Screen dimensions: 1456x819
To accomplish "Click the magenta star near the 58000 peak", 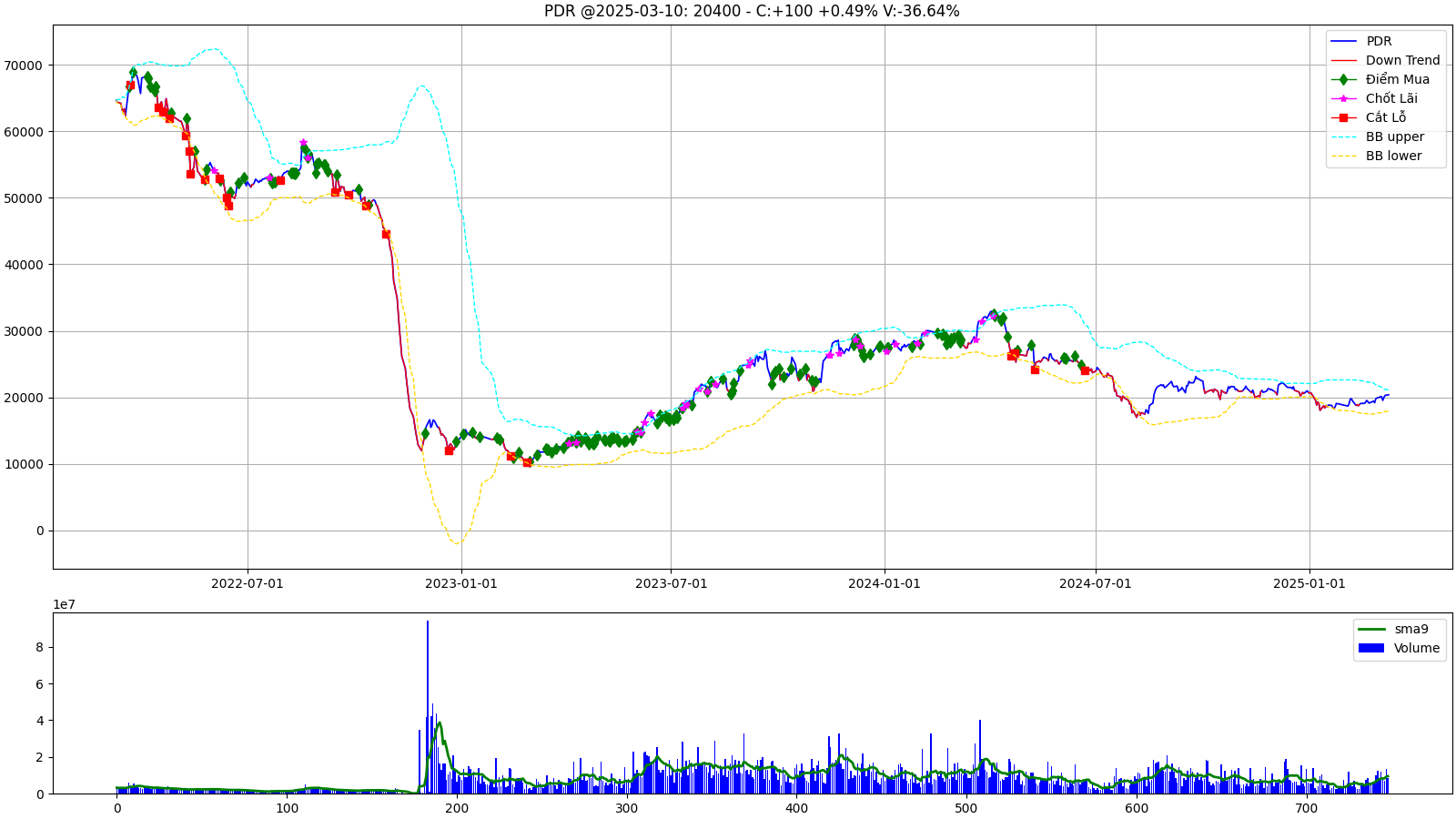I will coord(303,143).
